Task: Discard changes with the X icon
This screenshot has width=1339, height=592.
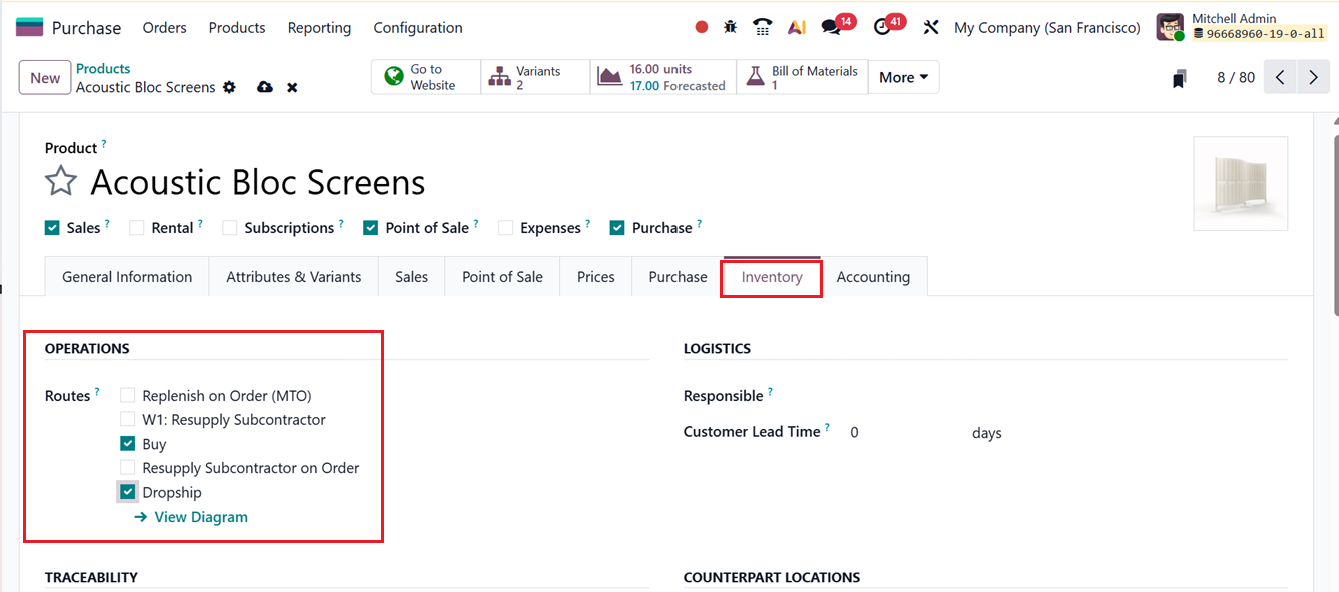Action: 292,88
